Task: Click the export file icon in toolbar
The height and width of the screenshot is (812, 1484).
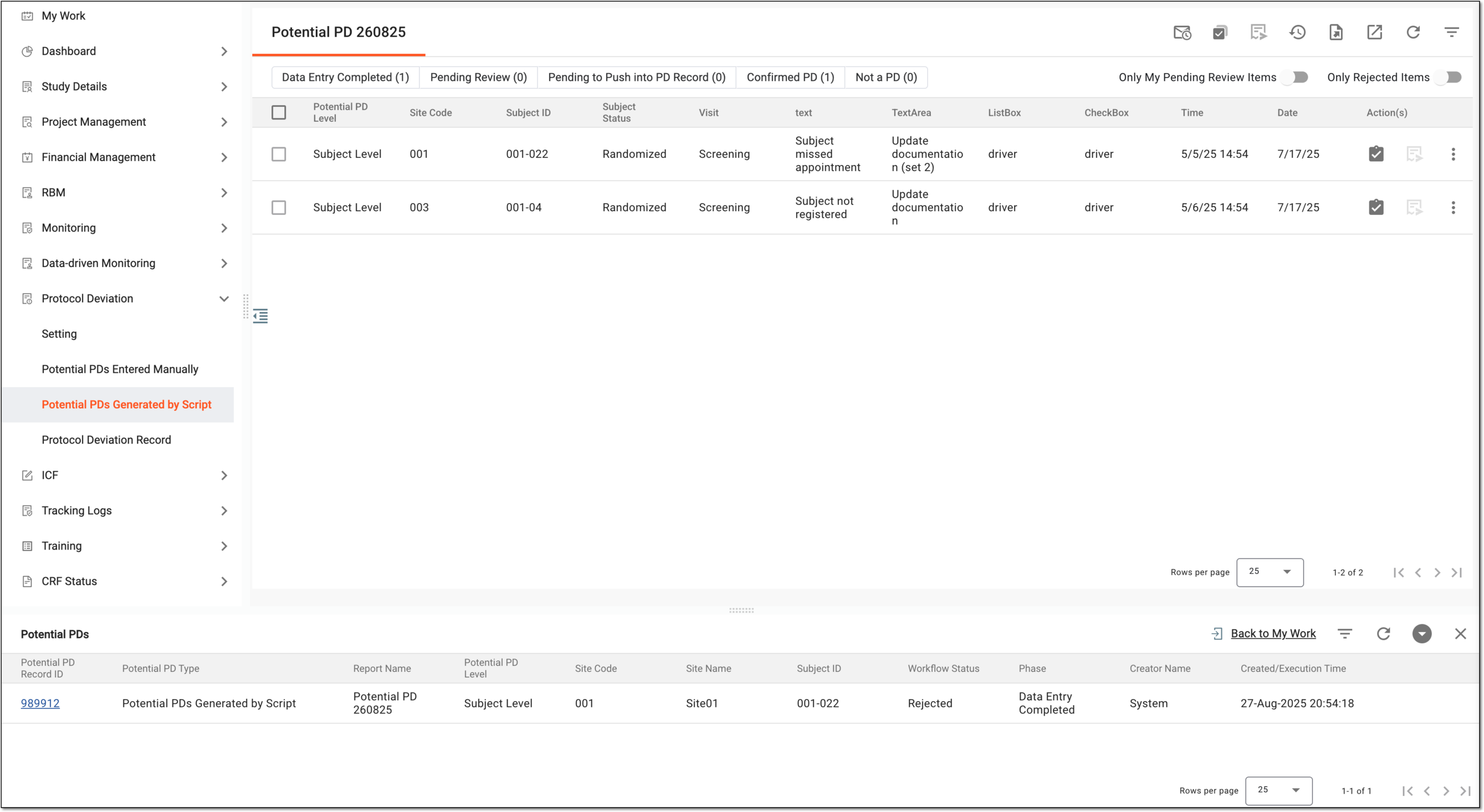Action: coord(1336,33)
